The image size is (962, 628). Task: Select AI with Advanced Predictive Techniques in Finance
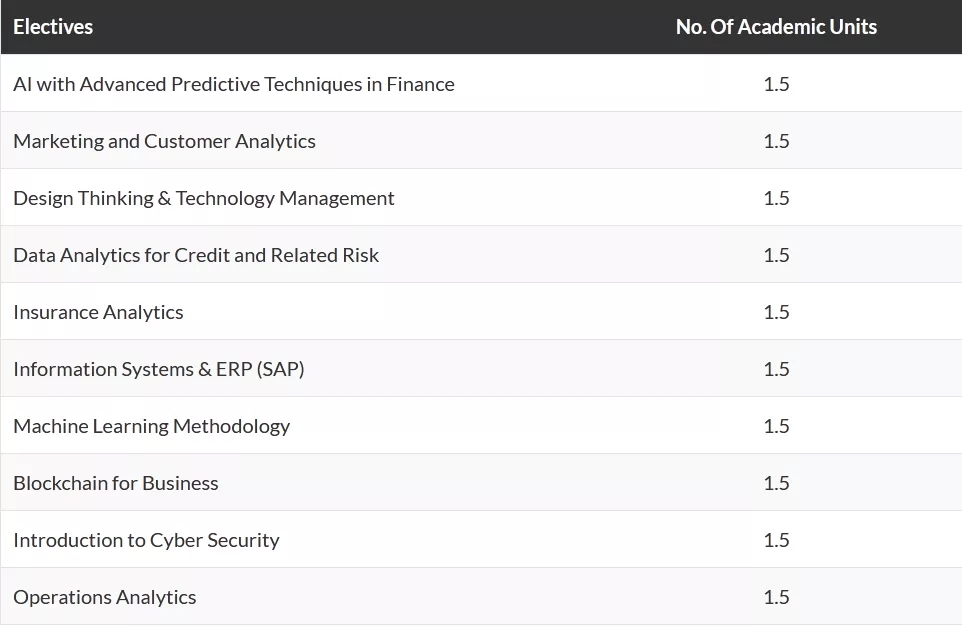coord(234,84)
